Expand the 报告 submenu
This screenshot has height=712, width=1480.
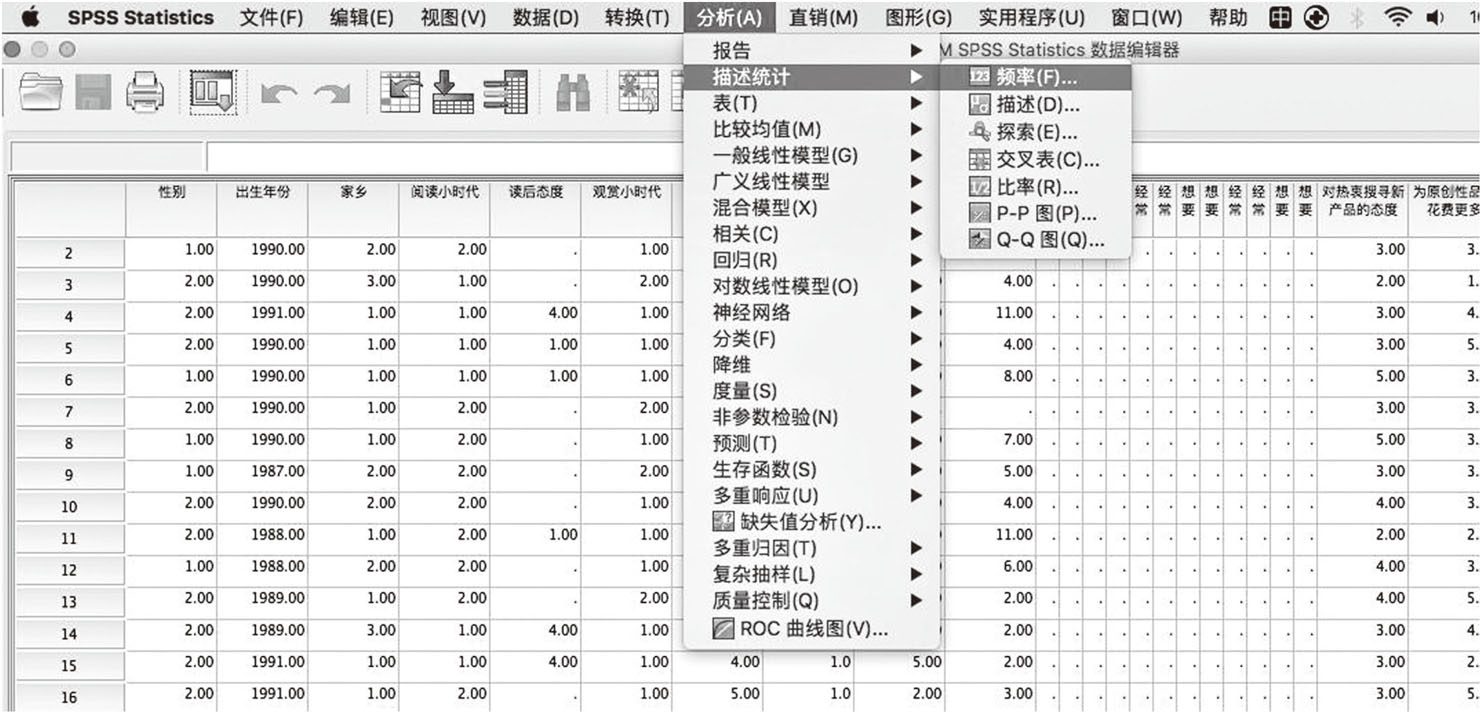pyautogui.click(x=811, y=50)
